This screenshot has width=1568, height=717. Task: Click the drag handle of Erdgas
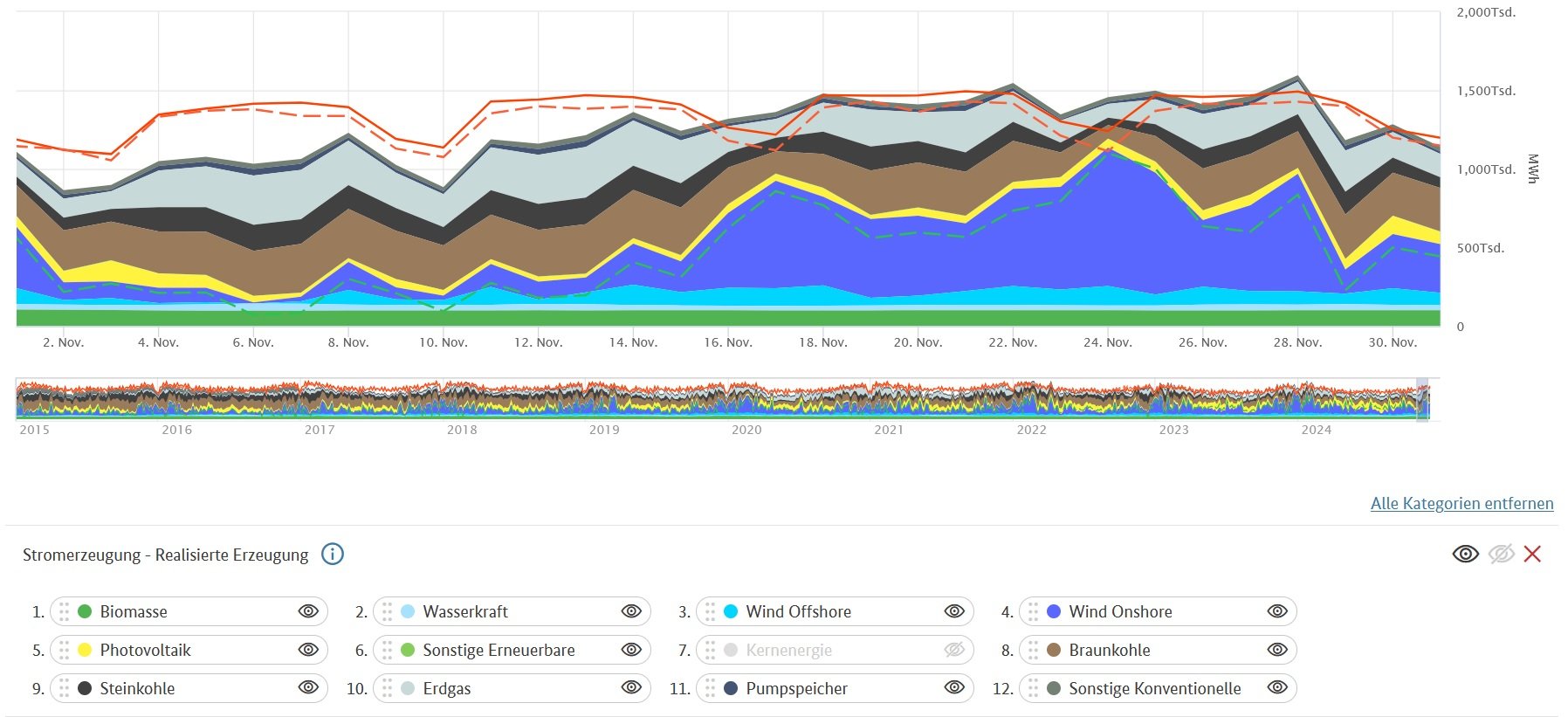pos(387,688)
